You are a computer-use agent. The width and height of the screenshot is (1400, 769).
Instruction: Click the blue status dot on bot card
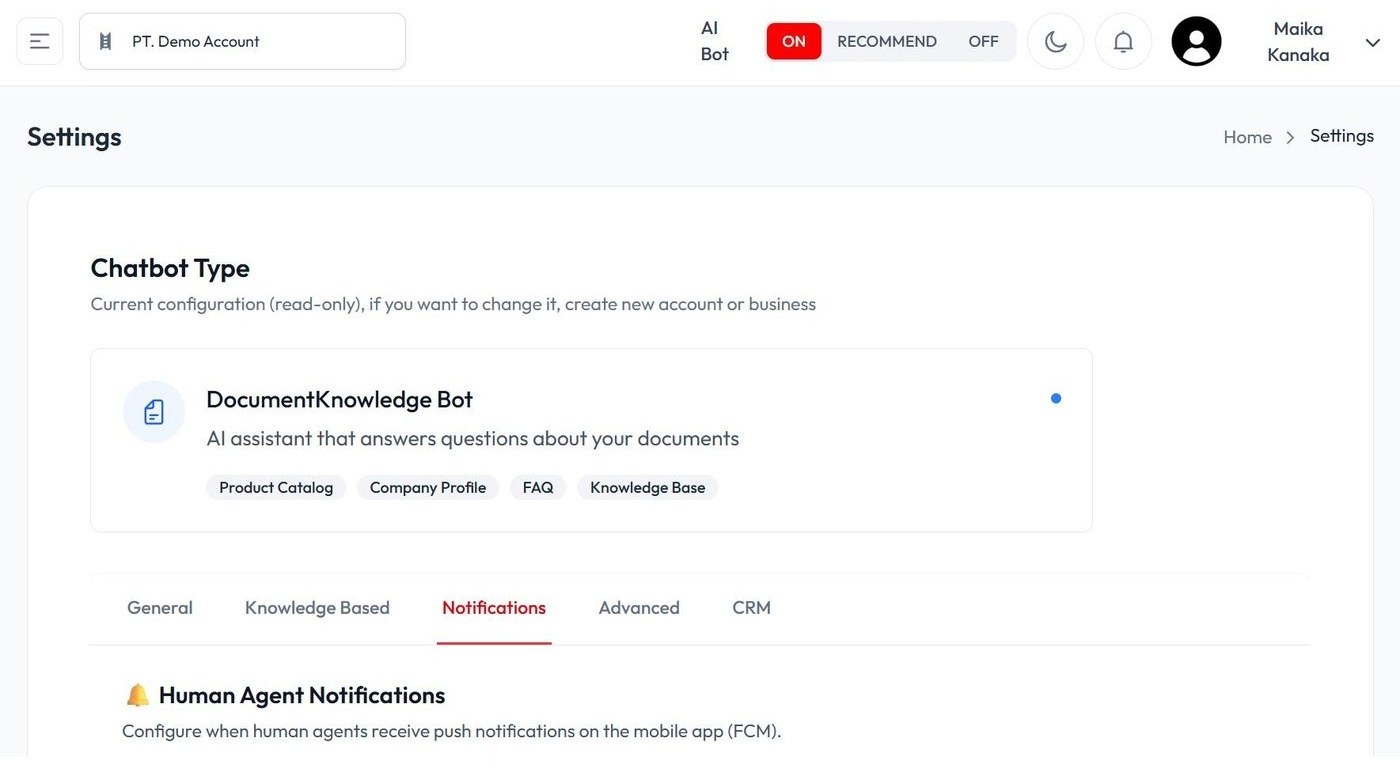[x=1056, y=398]
